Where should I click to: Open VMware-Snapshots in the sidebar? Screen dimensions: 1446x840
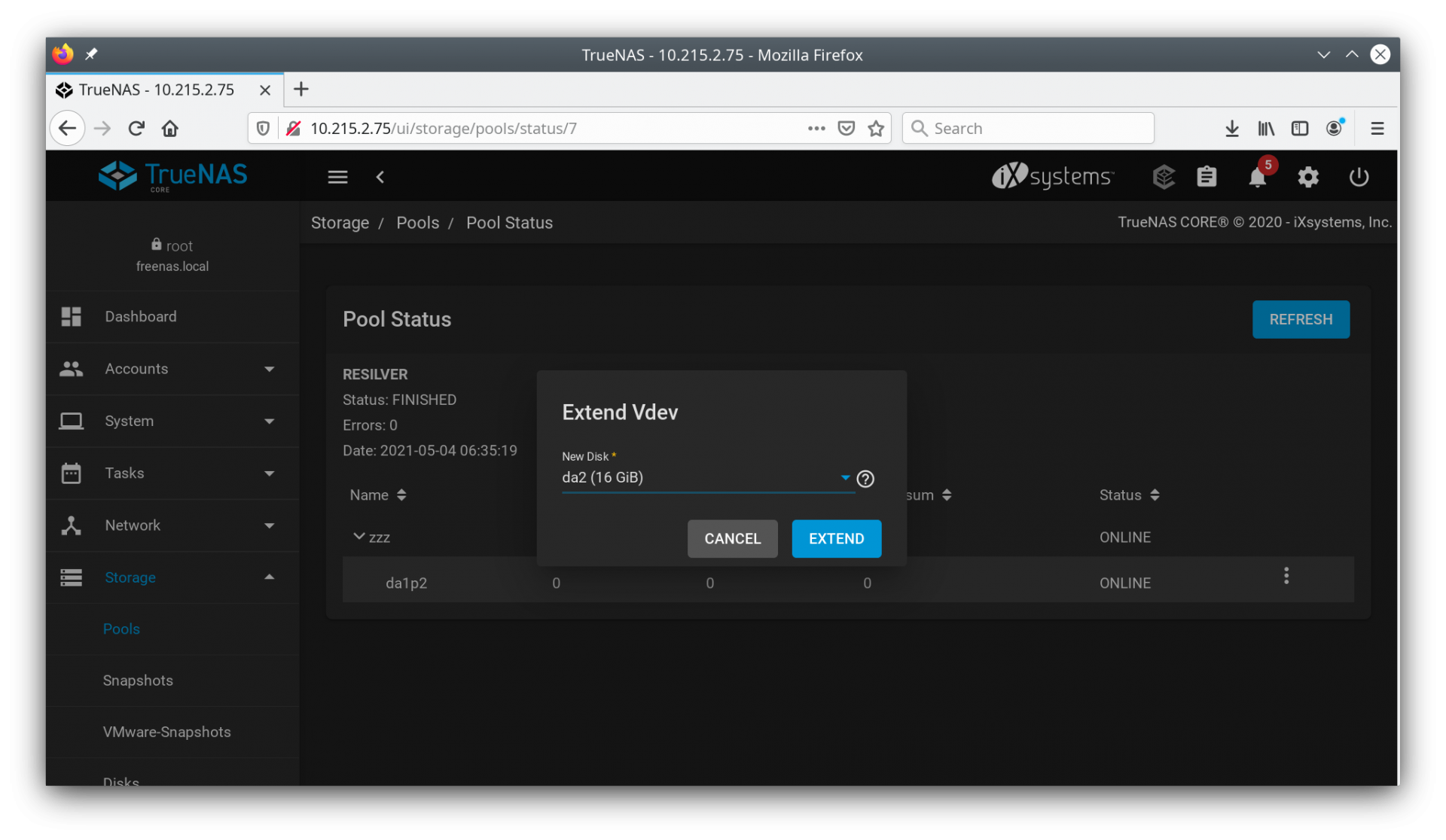pos(166,732)
